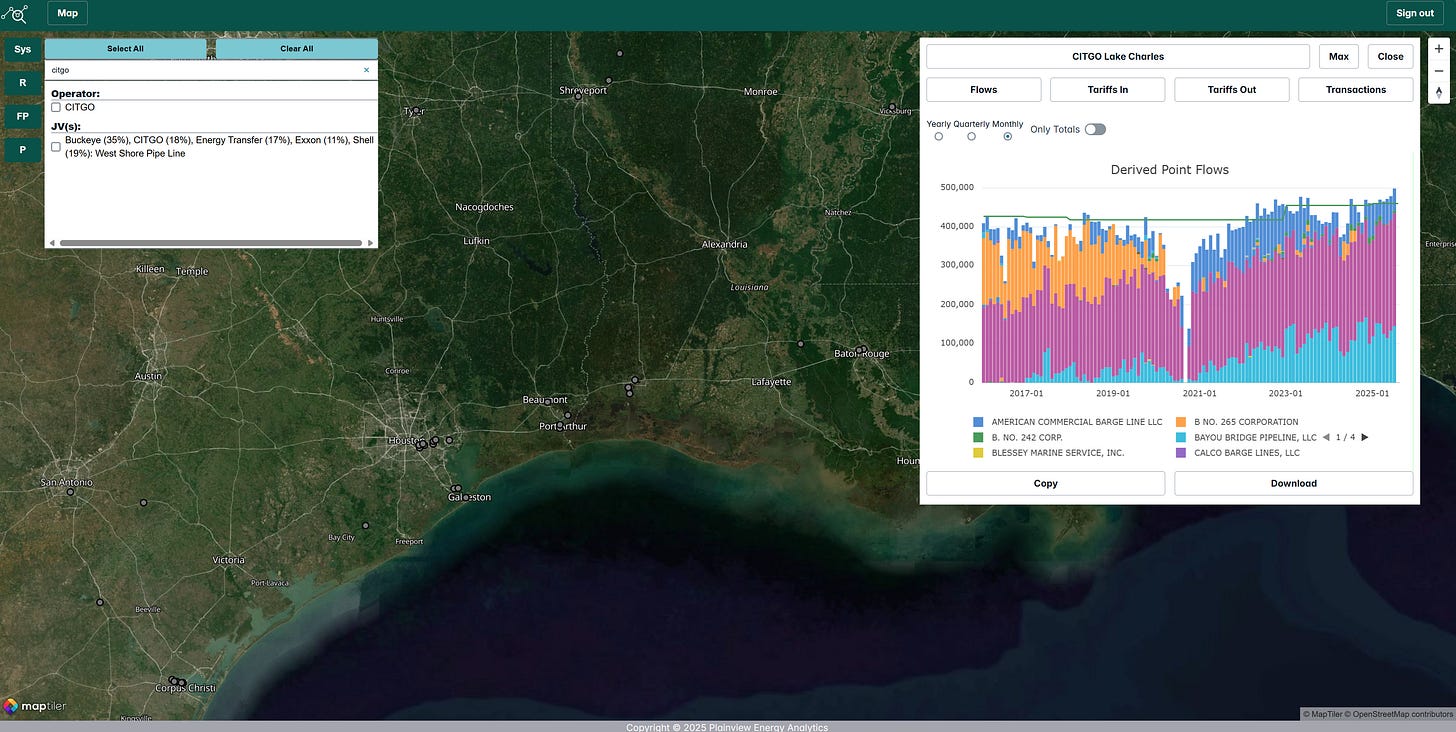The width and height of the screenshot is (1456, 732).
Task: Toggle Bayou Bridge Pipeline legend swatch
Action: click(1180, 437)
